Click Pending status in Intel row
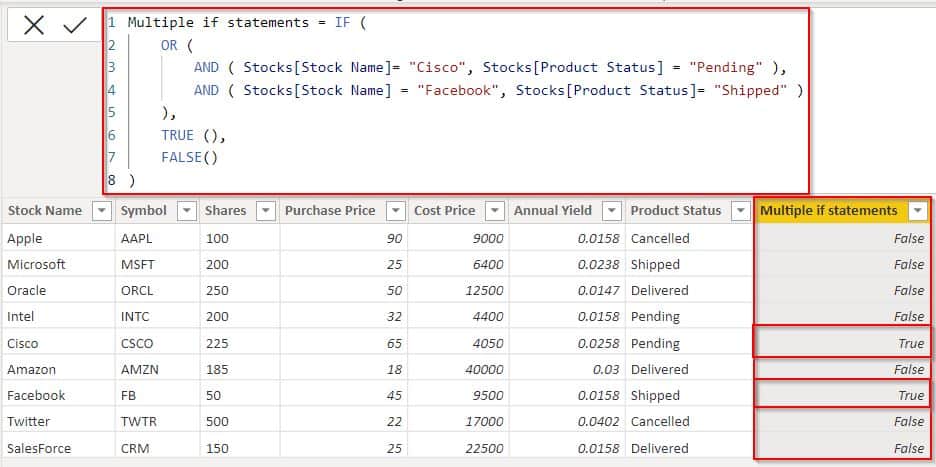 point(655,317)
